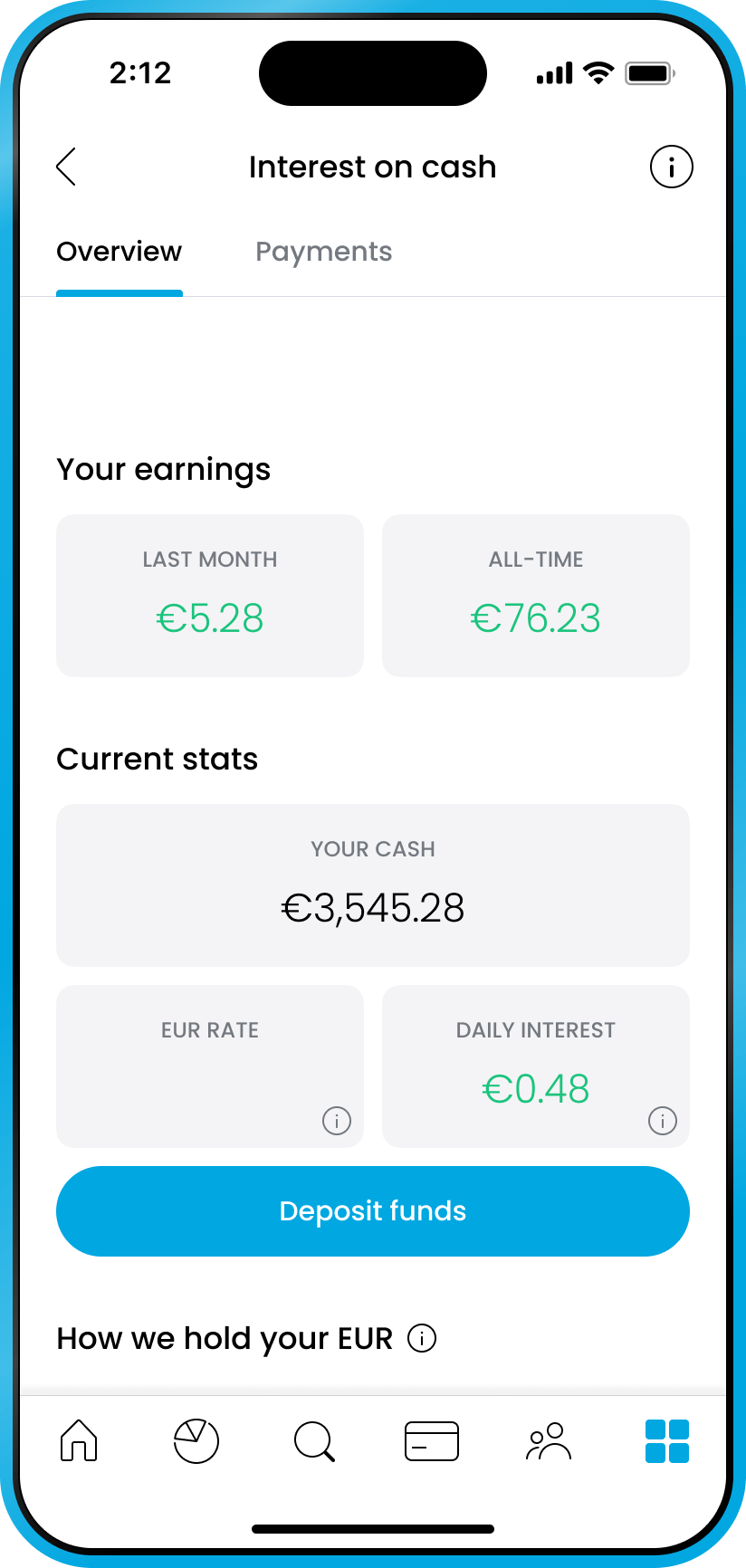746x1568 pixels.
Task: Tap the All-Time earnings card
Action: tap(536, 595)
